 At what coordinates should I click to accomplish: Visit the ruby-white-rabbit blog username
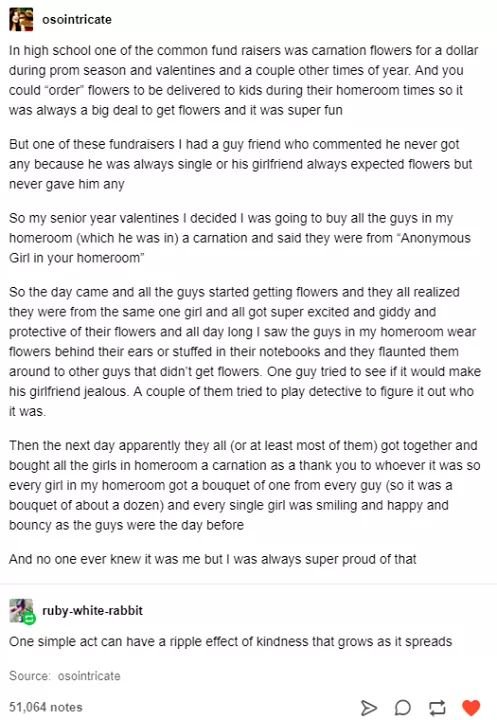coord(92,610)
